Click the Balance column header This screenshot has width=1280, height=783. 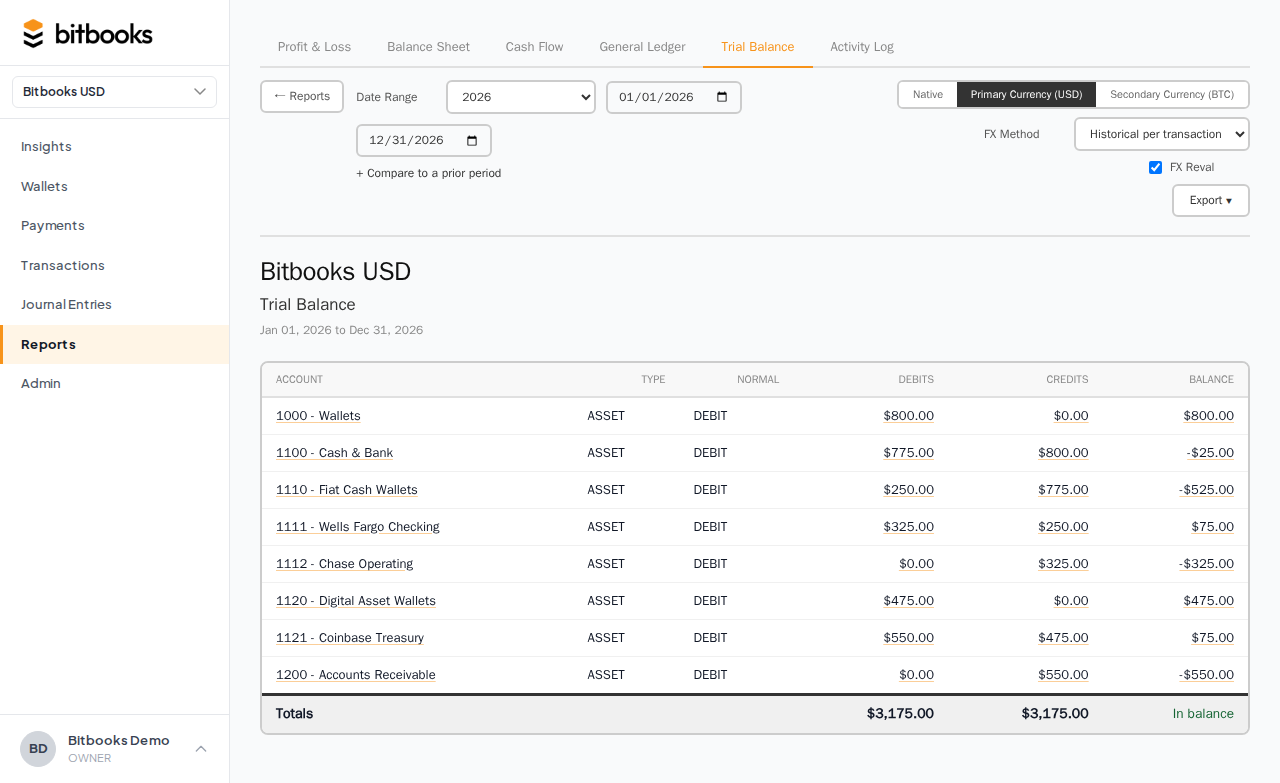1211,380
